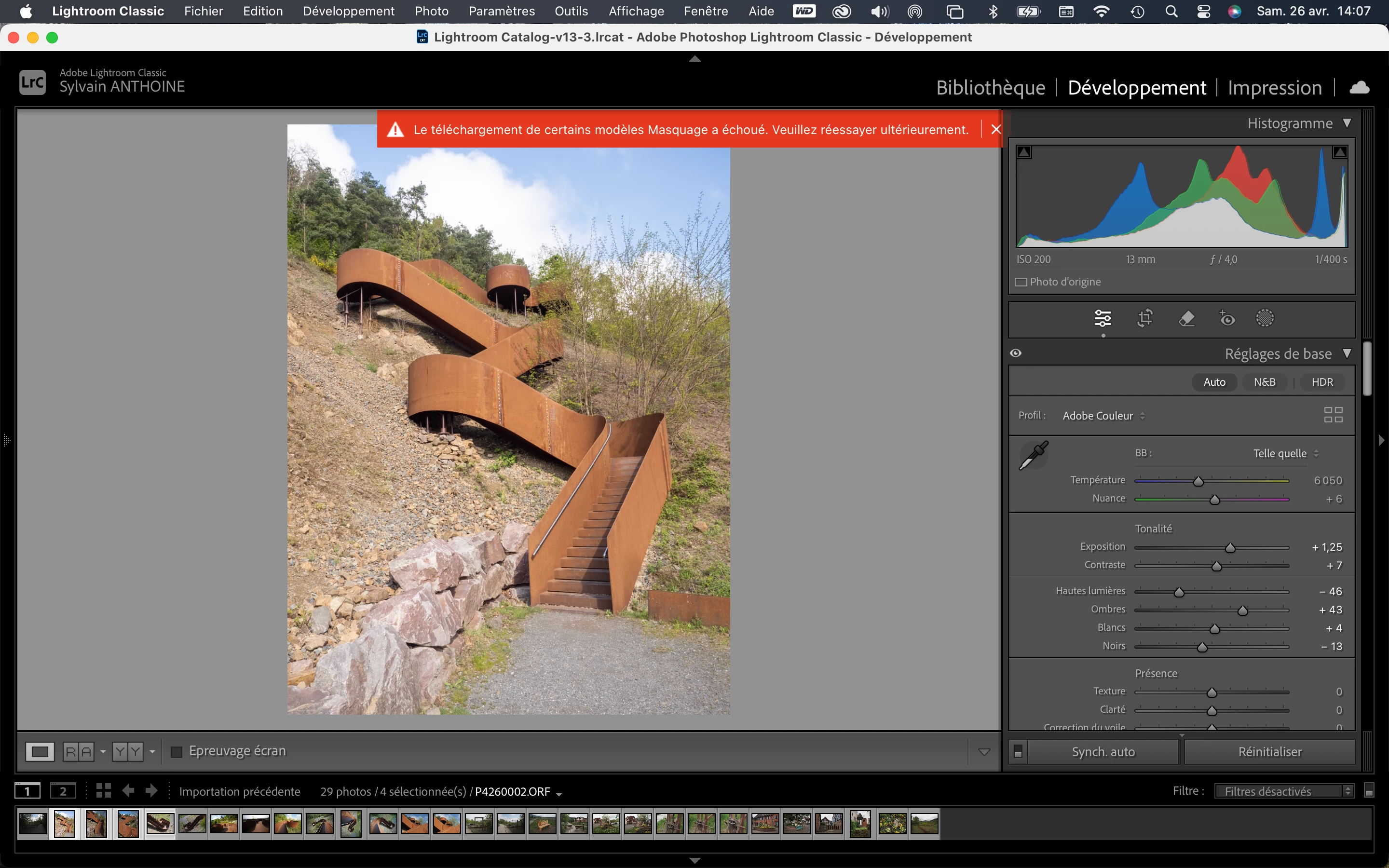Open the Paramètres menu
Viewport: 1389px width, 868px height.
tap(501, 11)
